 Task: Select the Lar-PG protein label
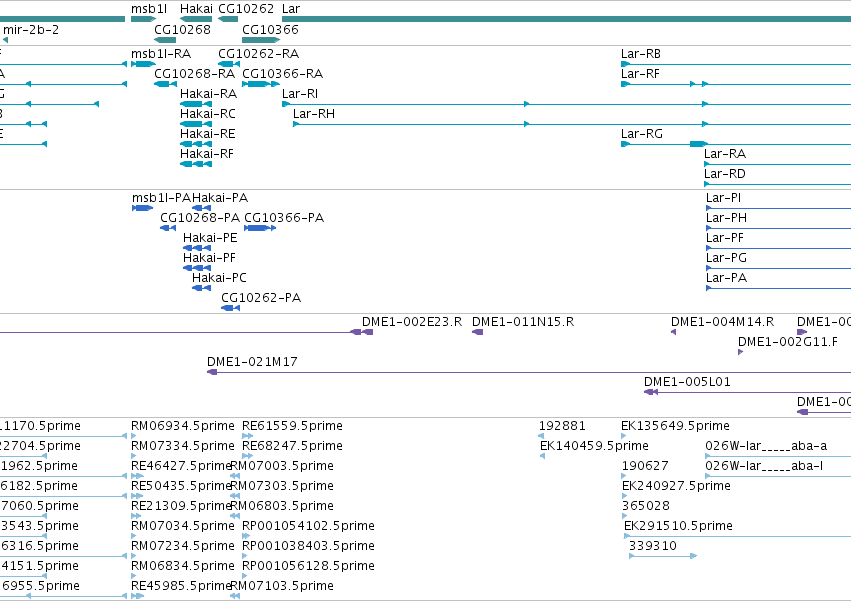click(x=726, y=258)
